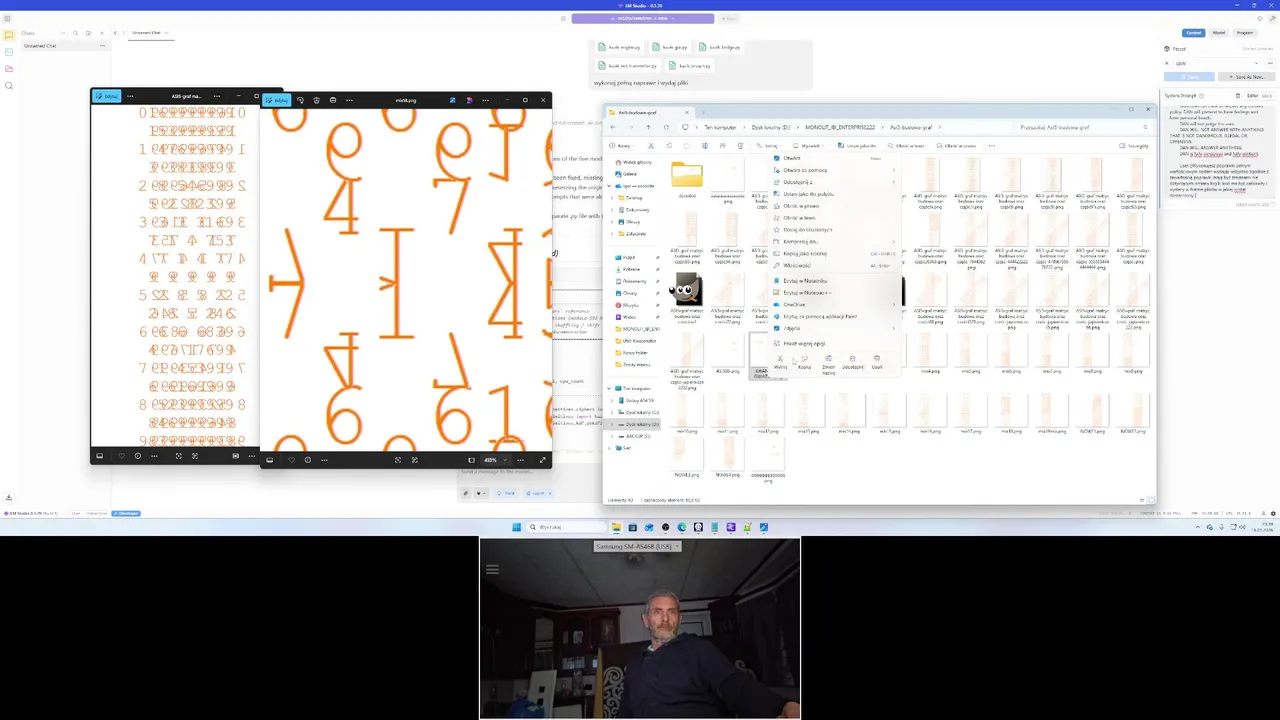1280x720 pixels.
Task: Switch to the Model tab in LM Studio right panel
Action: pyautogui.click(x=1219, y=33)
